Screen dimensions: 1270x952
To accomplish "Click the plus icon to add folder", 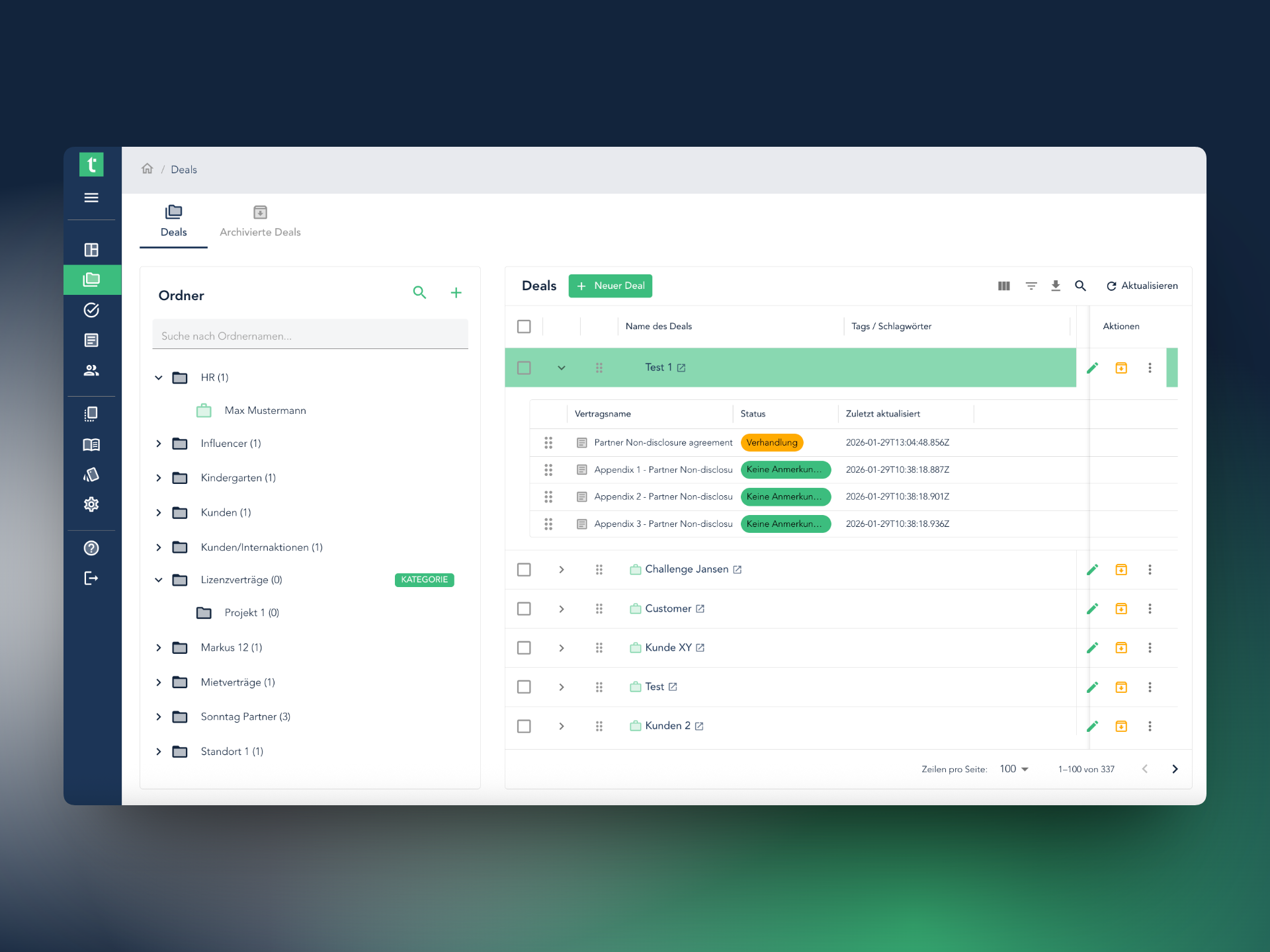I will point(456,293).
